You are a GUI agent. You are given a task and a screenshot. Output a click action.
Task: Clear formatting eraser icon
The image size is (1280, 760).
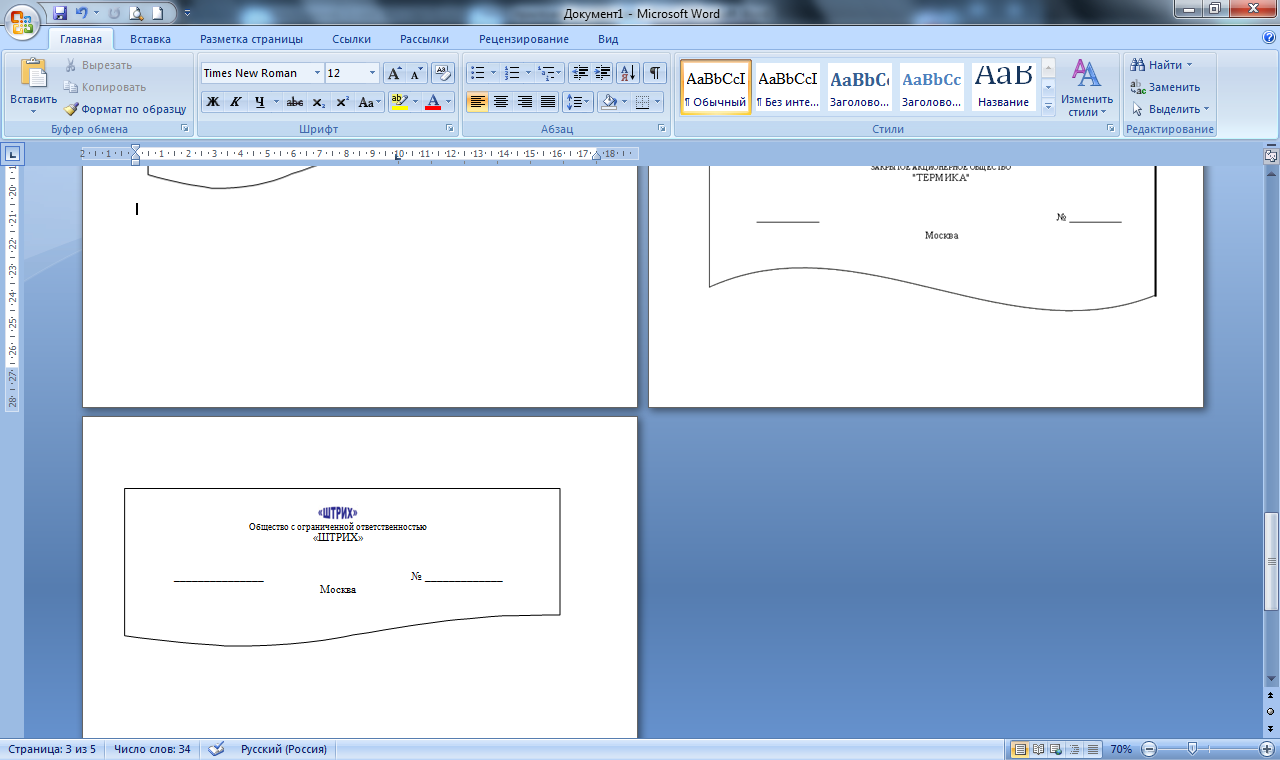(x=444, y=73)
